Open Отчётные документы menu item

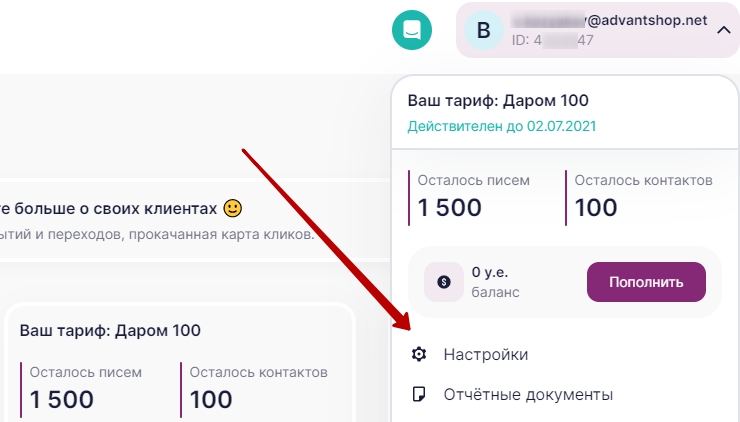click(528, 394)
